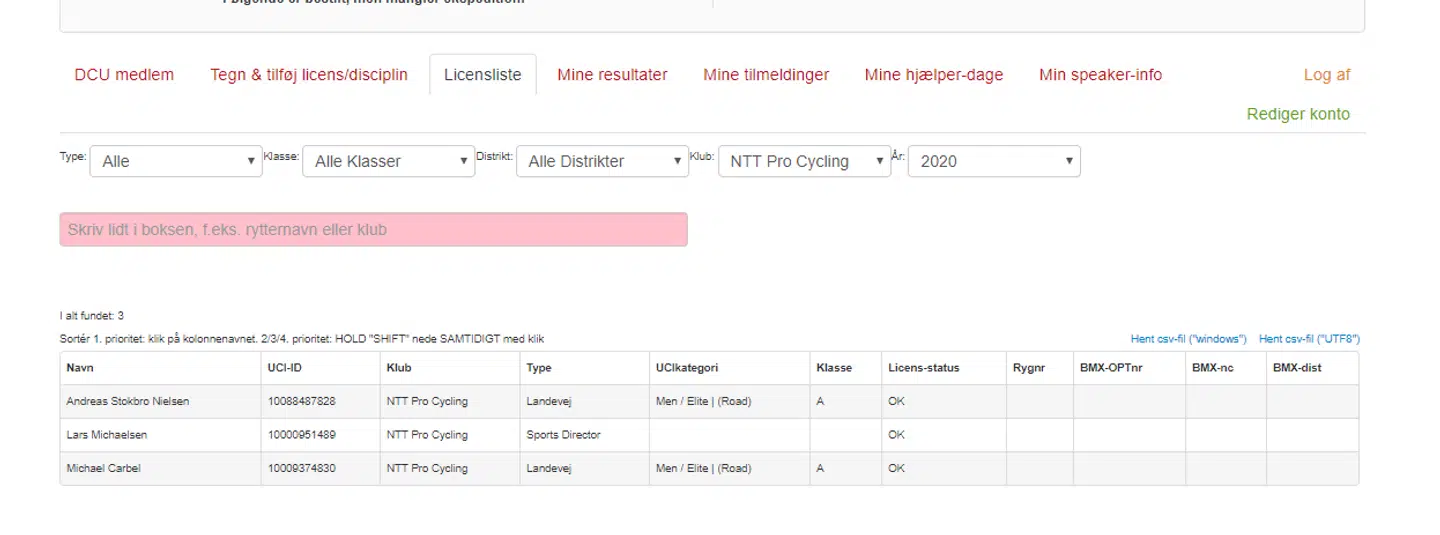This screenshot has width=1440, height=535.
Task: Switch to Tegn & tilføj licens/disciplin tab
Action: [x=309, y=75]
